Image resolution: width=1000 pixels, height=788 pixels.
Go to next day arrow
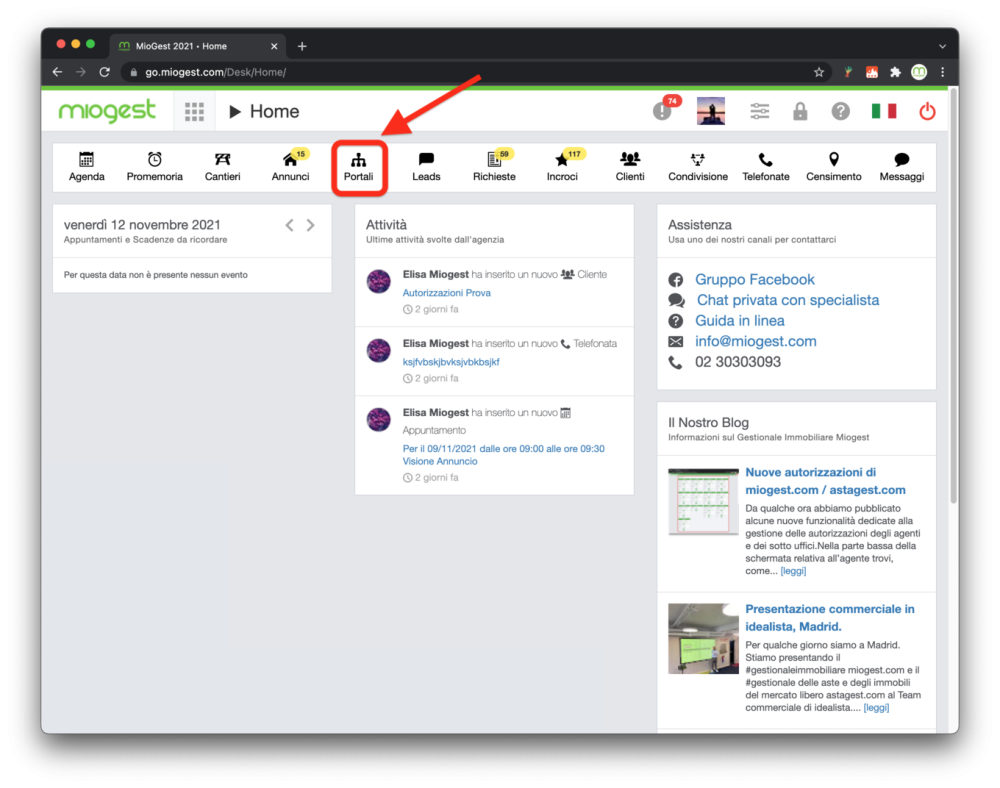tap(311, 225)
